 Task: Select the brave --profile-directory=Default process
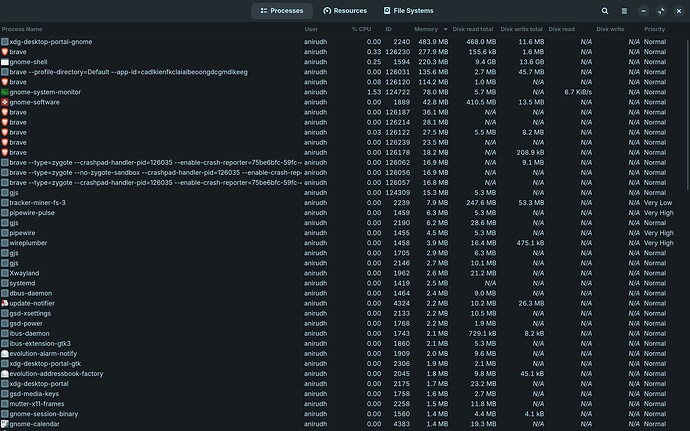(343, 72)
